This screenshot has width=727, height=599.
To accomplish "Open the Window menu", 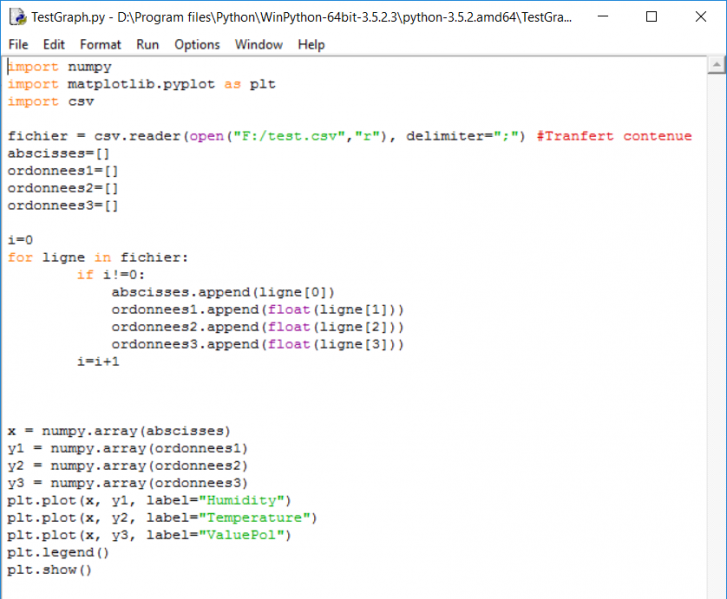I will click(x=258, y=44).
